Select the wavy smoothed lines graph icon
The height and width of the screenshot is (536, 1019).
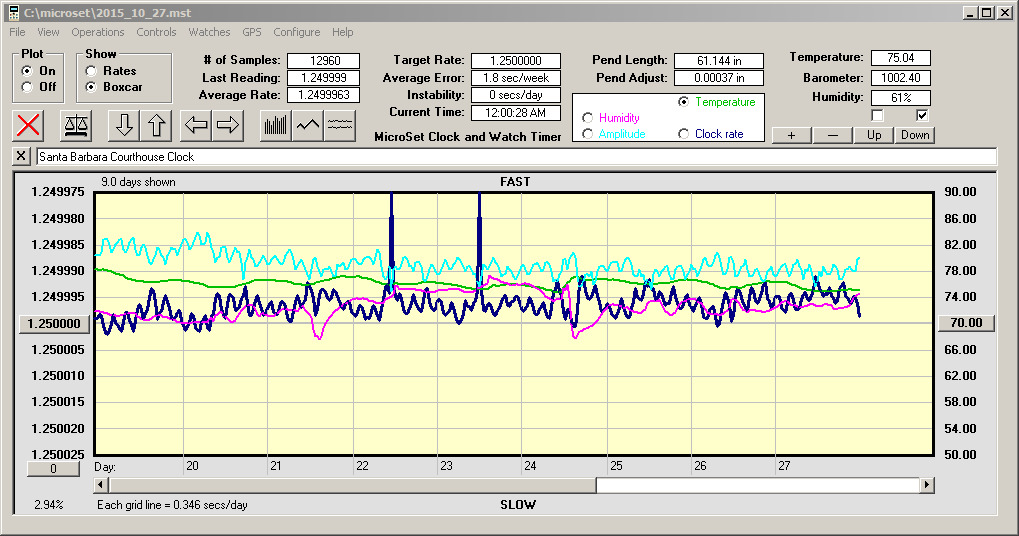(339, 125)
